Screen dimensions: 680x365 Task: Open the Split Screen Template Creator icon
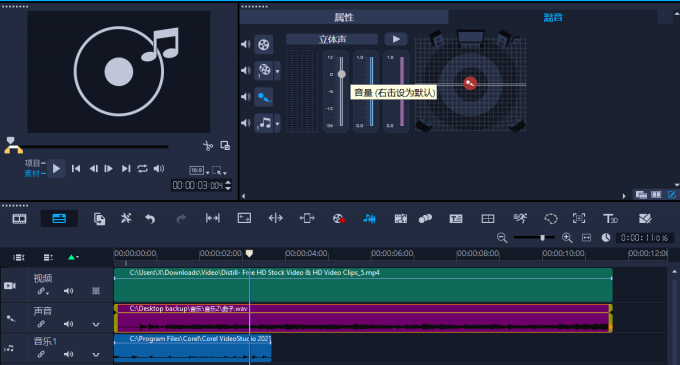point(645,218)
